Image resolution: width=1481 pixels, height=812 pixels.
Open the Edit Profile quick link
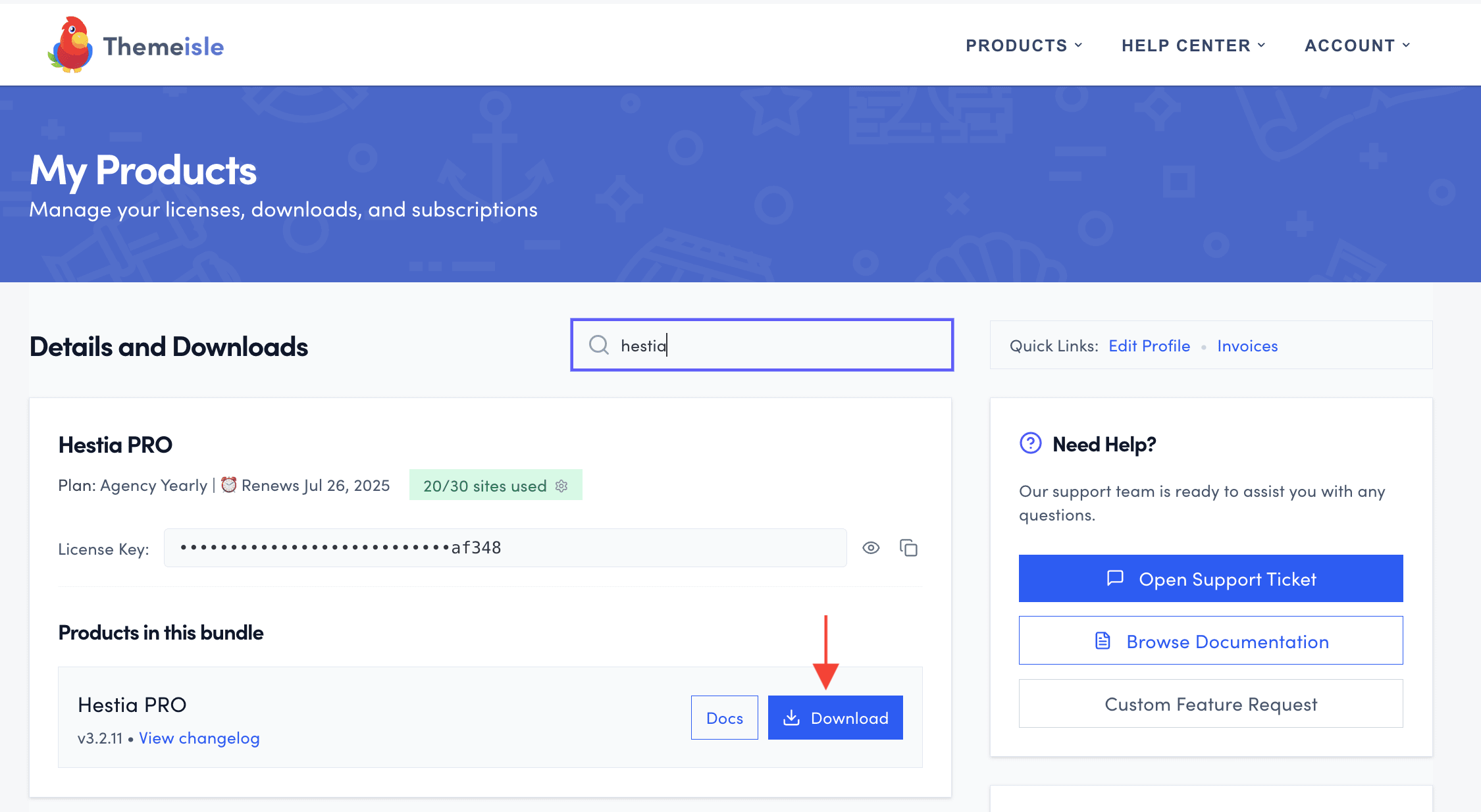coord(1149,345)
